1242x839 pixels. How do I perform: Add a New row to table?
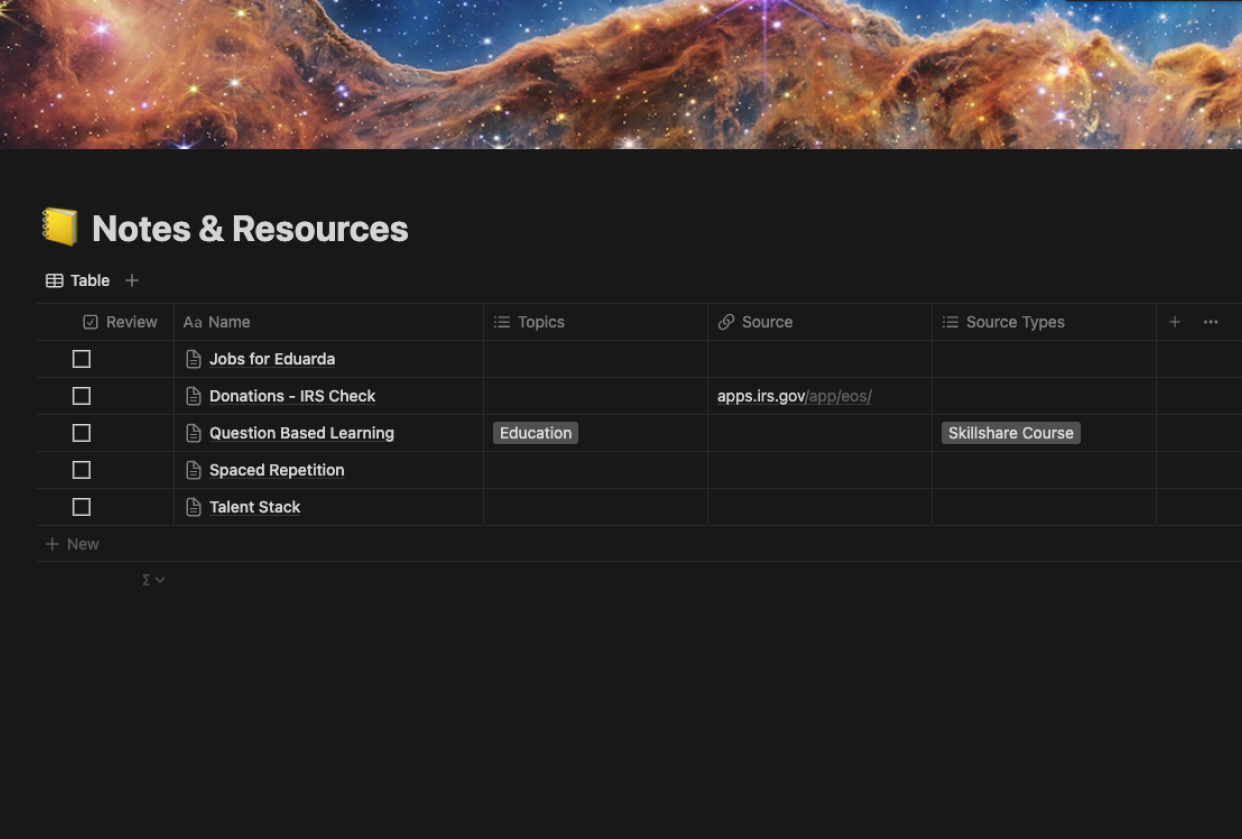(x=72, y=544)
